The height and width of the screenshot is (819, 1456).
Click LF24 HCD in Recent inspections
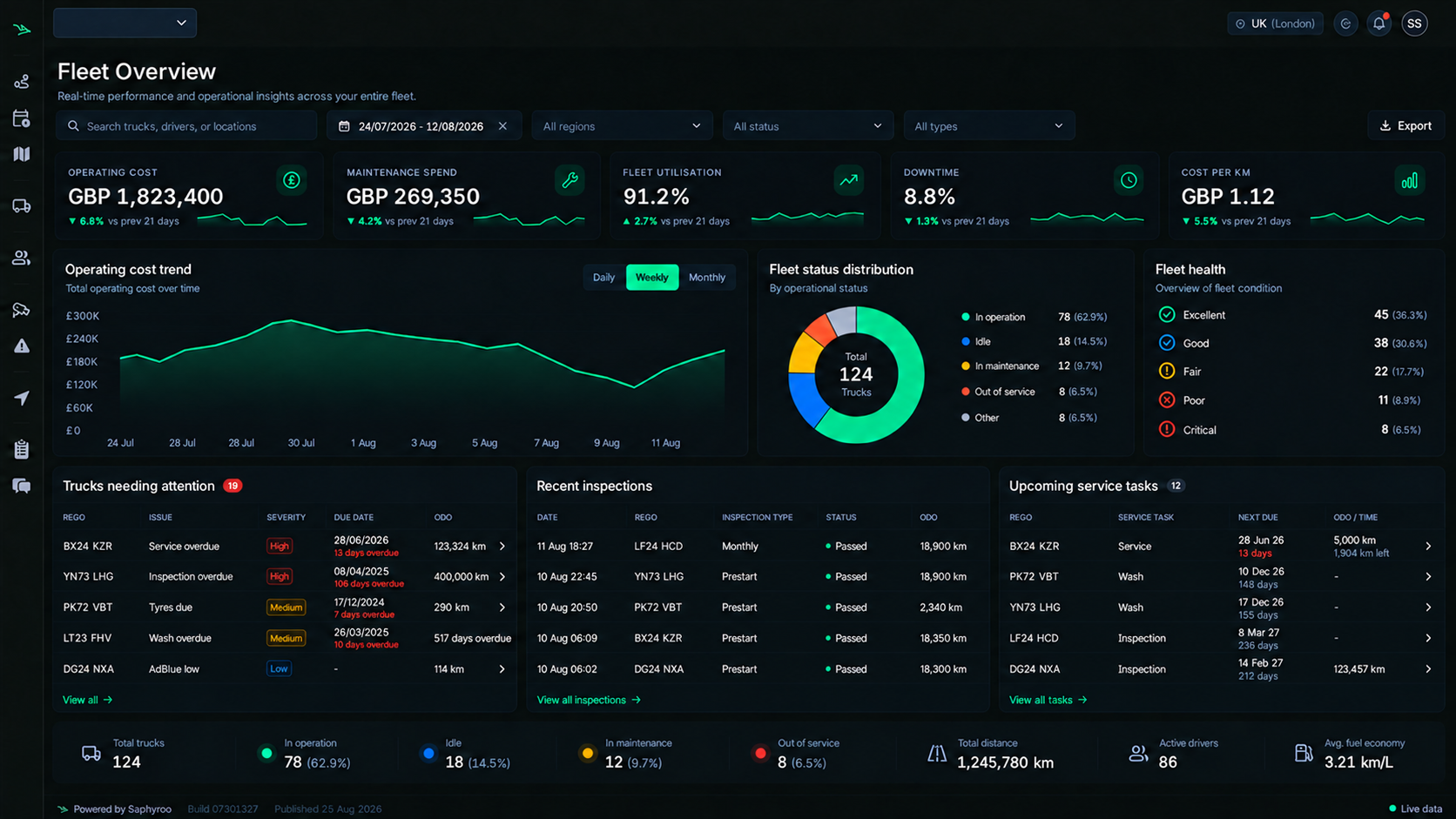click(658, 547)
